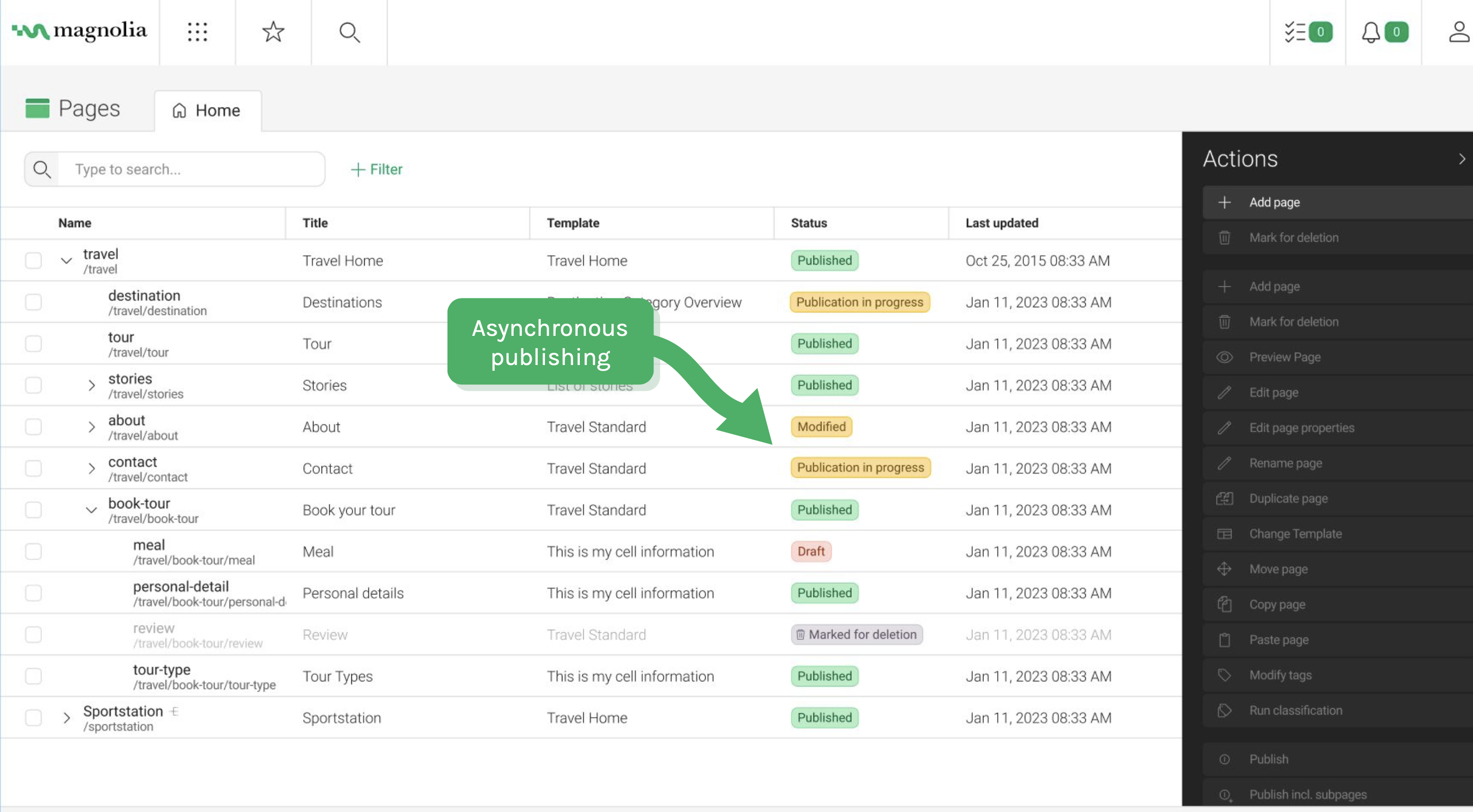This screenshot has width=1473, height=812.
Task: Open the app launcher grid icon
Action: coord(197,32)
